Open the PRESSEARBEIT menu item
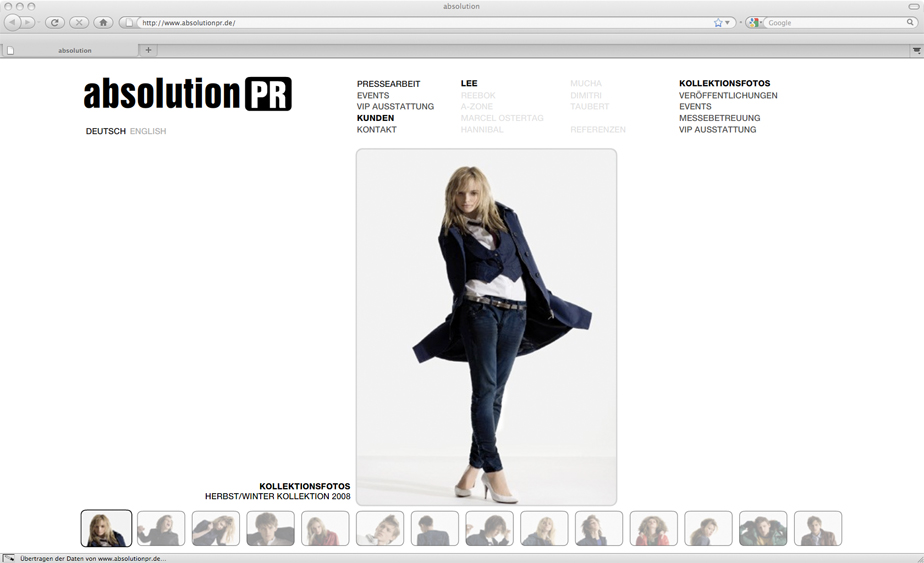 click(x=388, y=84)
